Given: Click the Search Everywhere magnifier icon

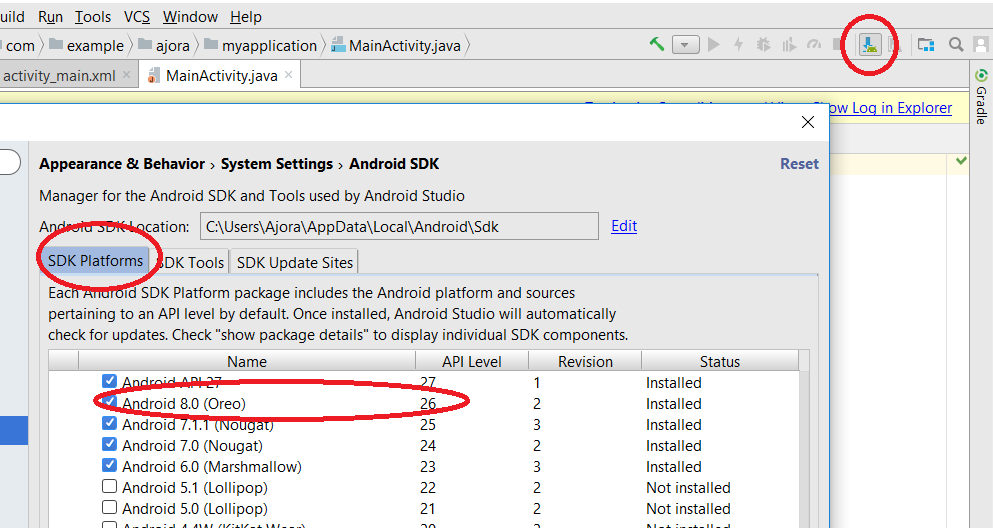Looking at the screenshot, I should click(956, 44).
